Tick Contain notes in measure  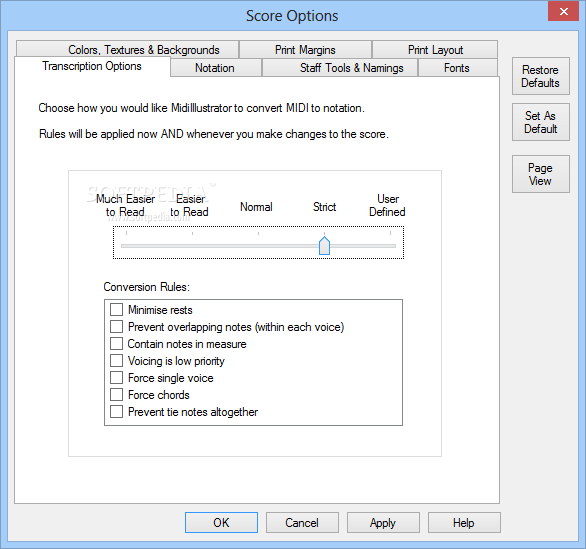click(117, 343)
